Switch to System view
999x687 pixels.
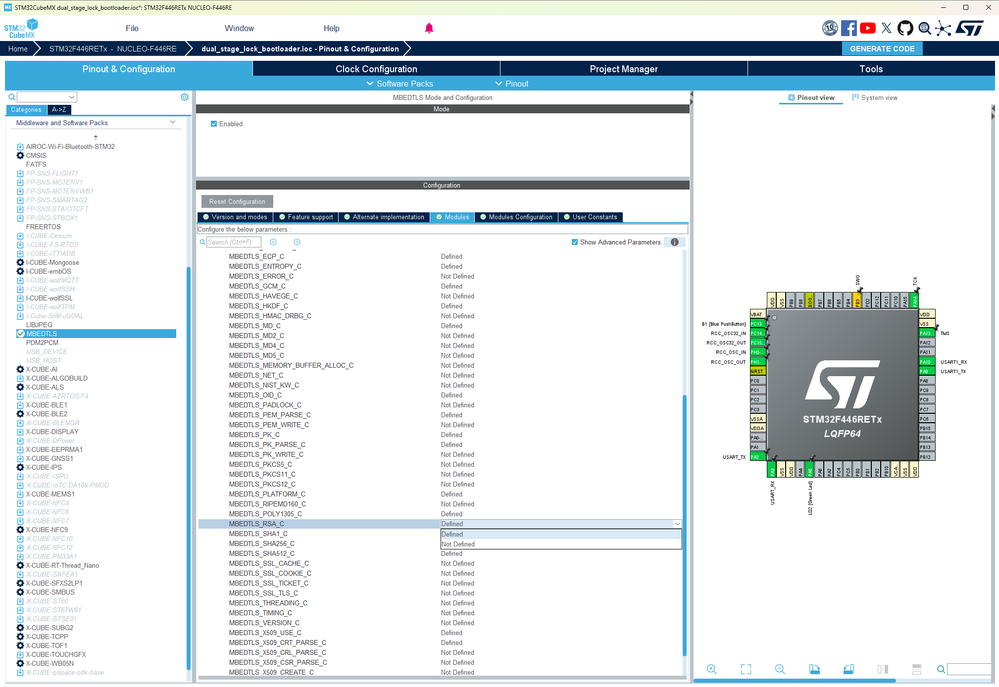coord(875,98)
